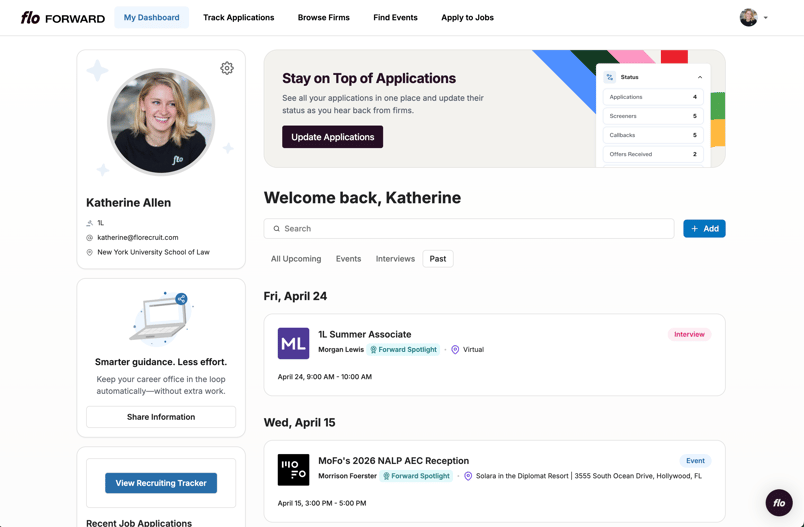Click the Event tag
The image size is (804, 527).
click(x=695, y=461)
